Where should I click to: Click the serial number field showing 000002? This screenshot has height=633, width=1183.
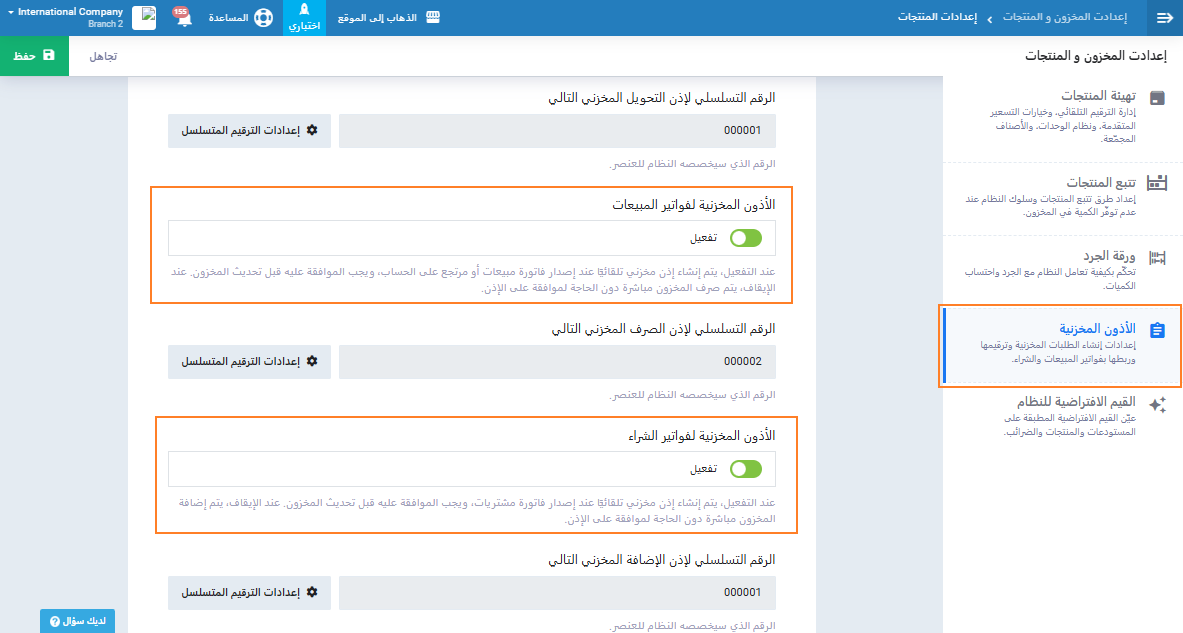click(557, 361)
